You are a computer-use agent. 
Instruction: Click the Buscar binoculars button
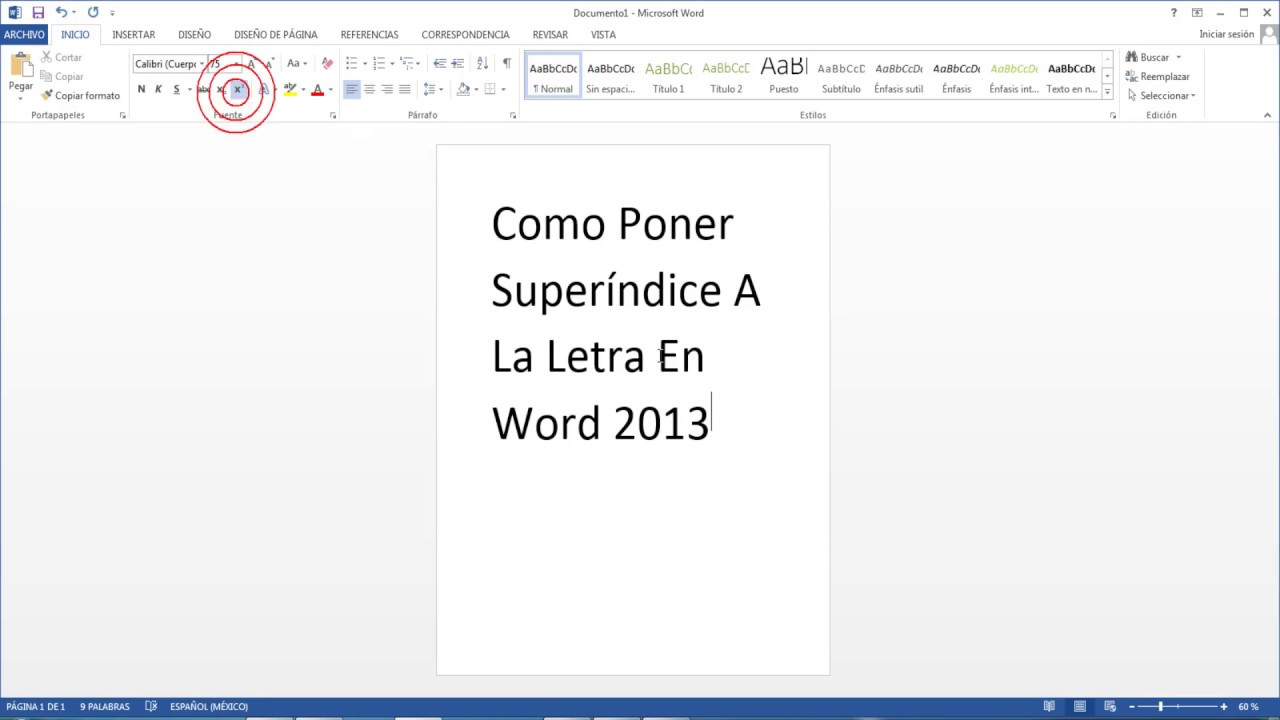(x=1149, y=58)
